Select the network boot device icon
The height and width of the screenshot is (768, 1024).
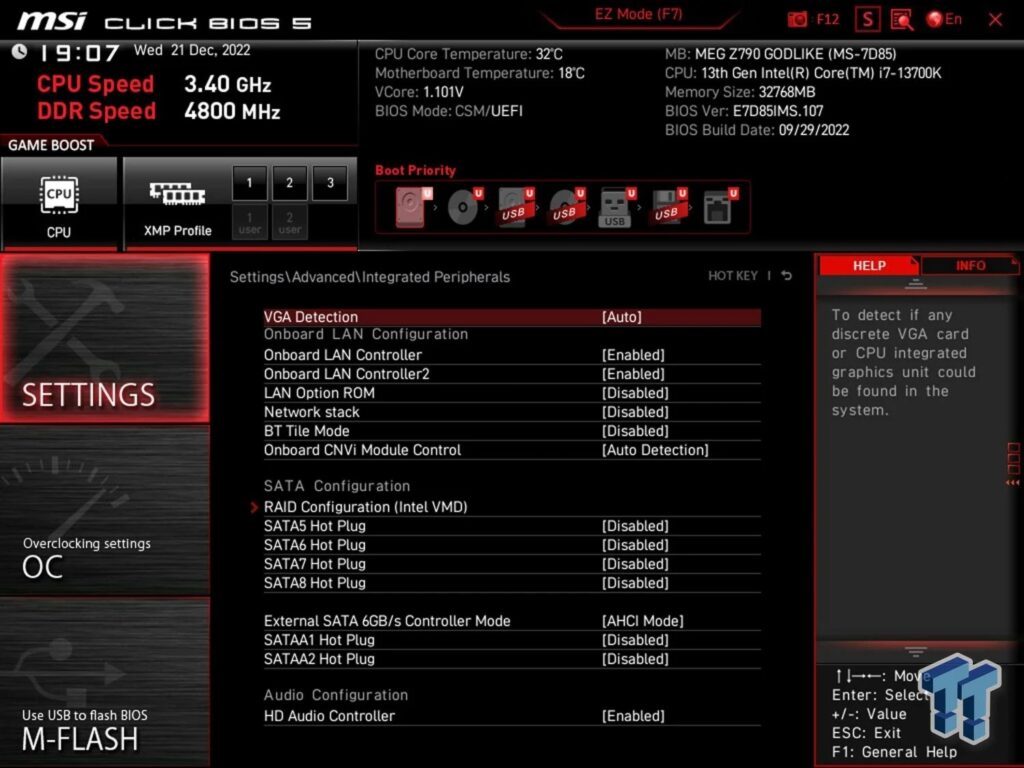click(x=720, y=206)
